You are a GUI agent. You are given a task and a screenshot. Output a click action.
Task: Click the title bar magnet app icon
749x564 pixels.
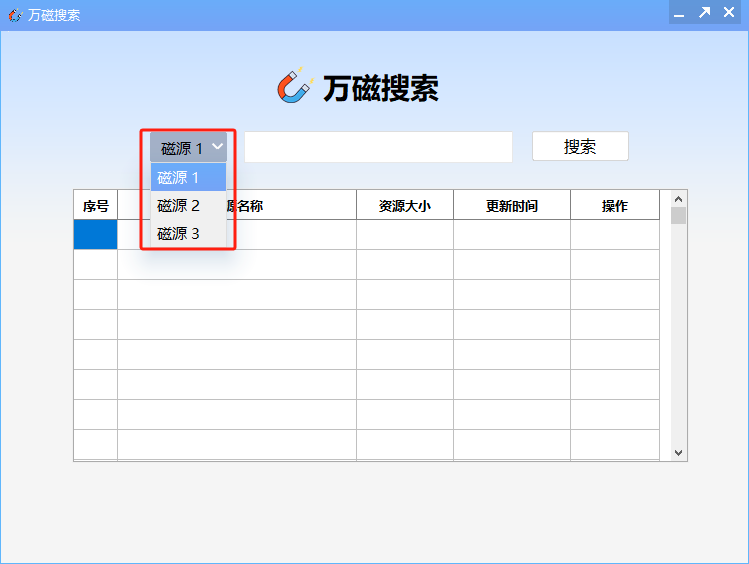pyautogui.click(x=15, y=15)
